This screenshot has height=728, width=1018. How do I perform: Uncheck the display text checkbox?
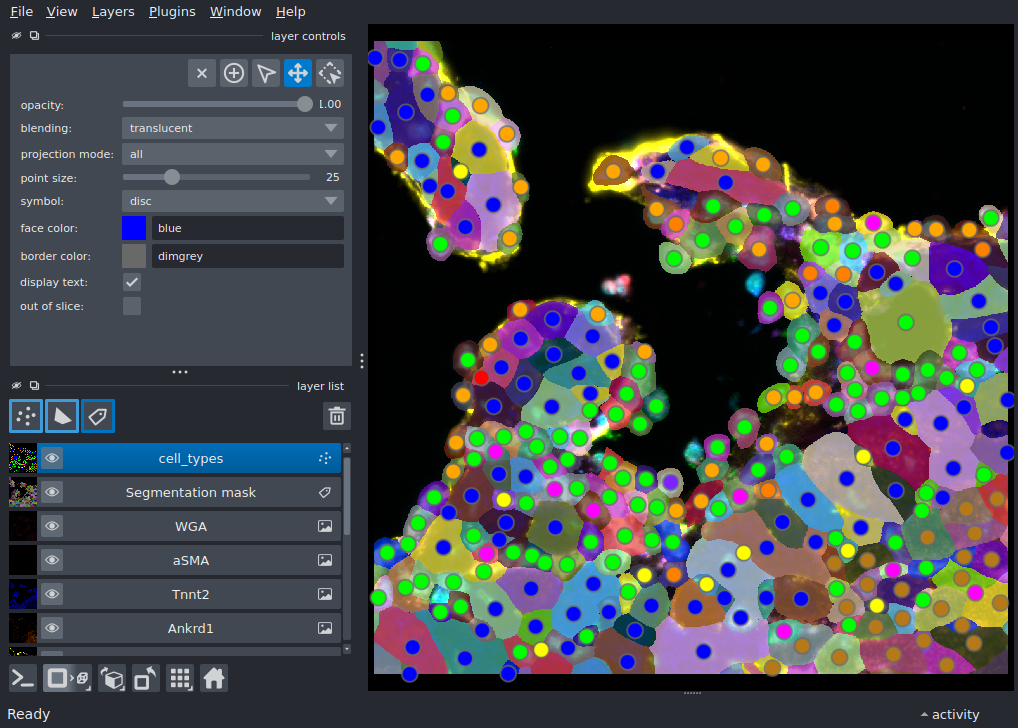click(x=132, y=282)
